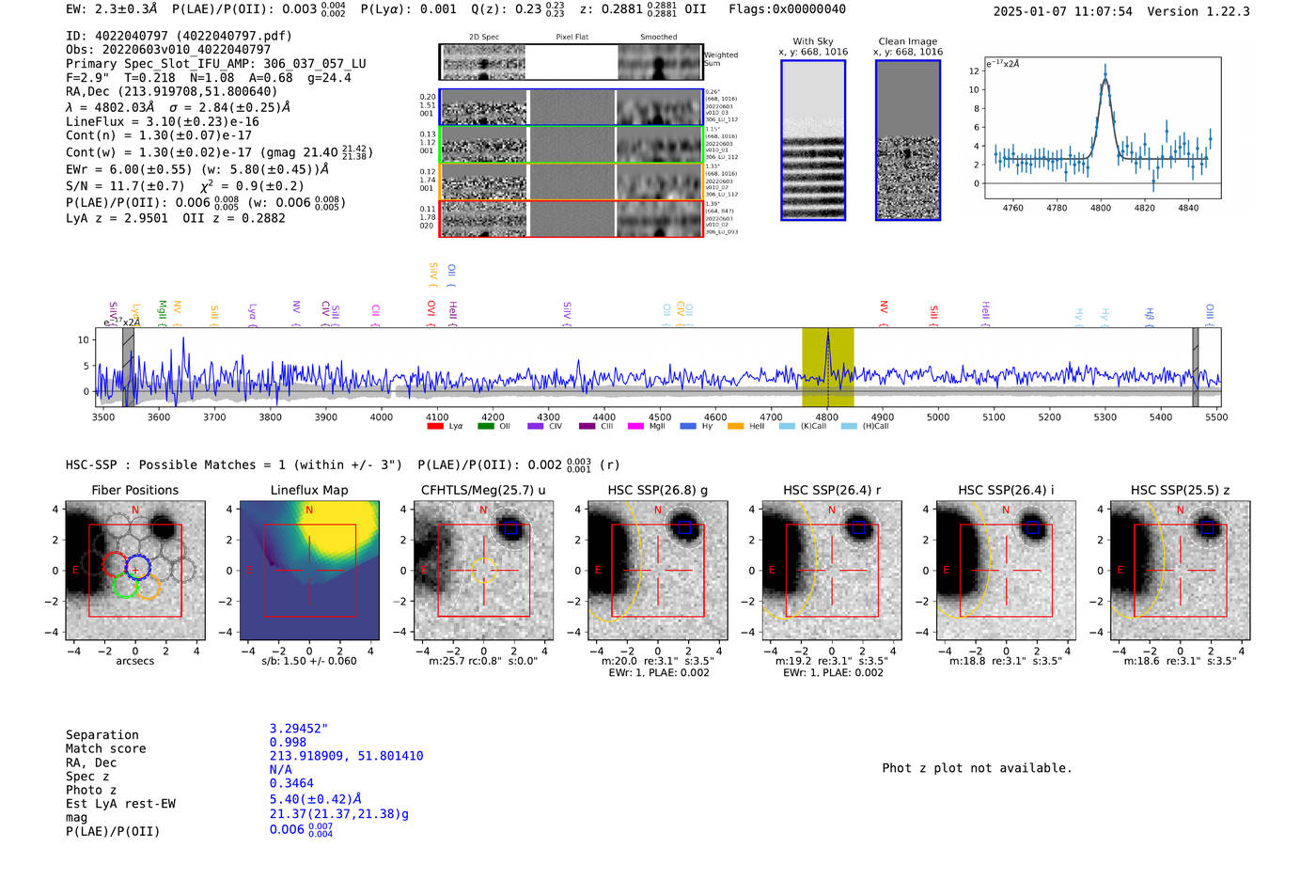The image size is (1316, 896).
Task: Select the green-bordered 2D spectrum row
Action: point(571,145)
